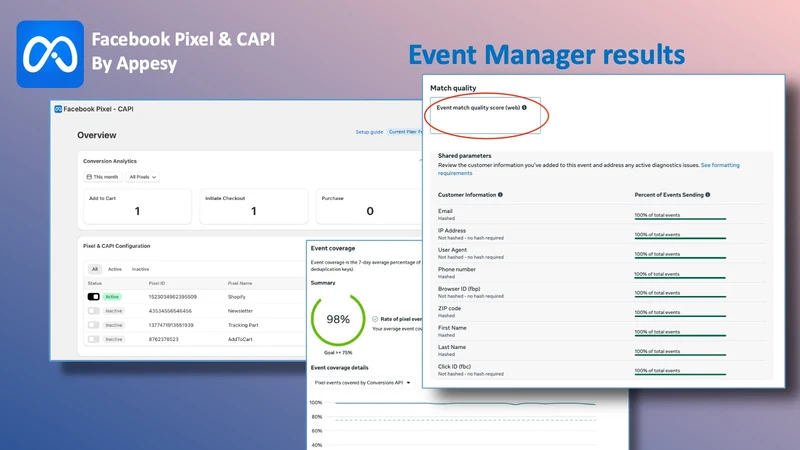Open the Setup guide link
This screenshot has height=450, width=800.
pos(369,132)
